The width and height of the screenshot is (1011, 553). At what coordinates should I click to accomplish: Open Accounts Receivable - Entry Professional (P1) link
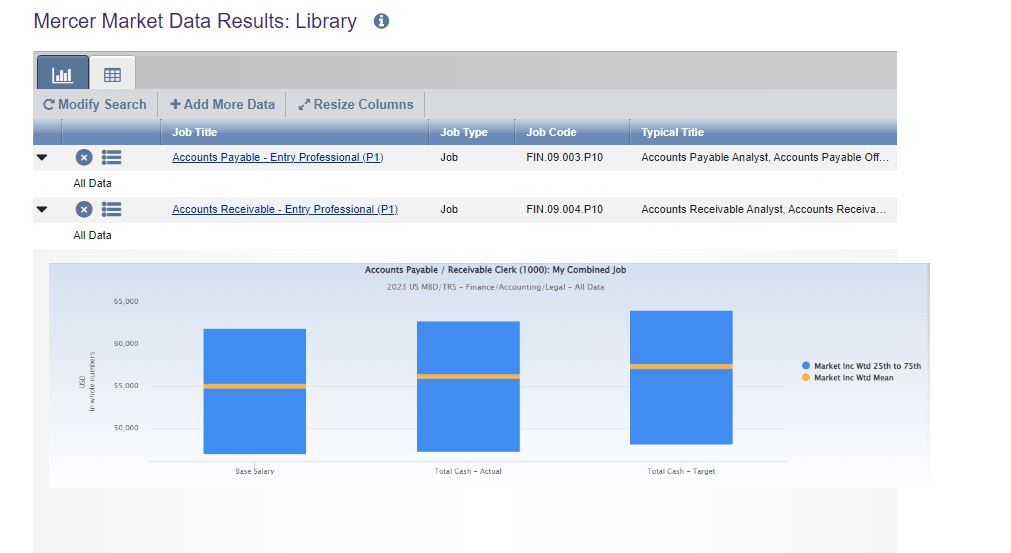[285, 209]
